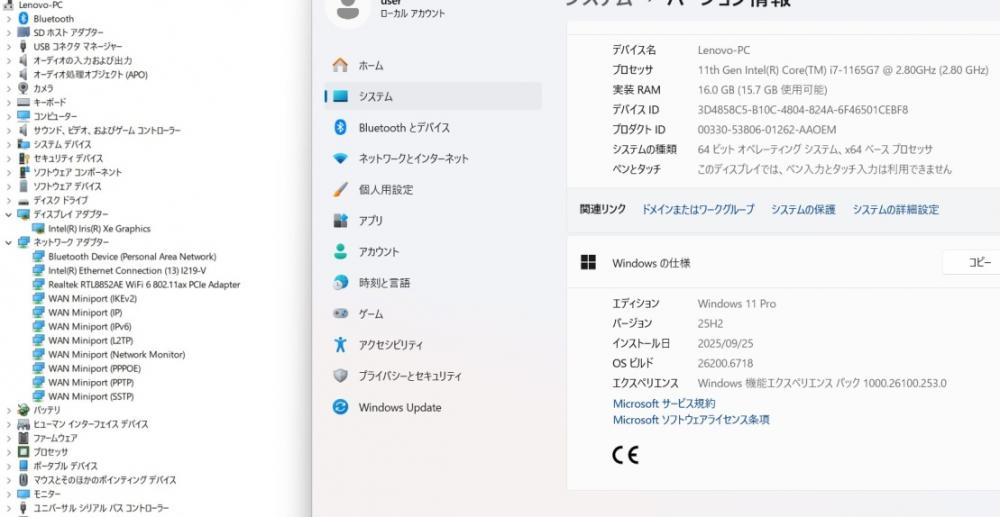Screen dimensions: 1000x517
Task: Click the ファームウェア device icon
Action: coord(24,438)
